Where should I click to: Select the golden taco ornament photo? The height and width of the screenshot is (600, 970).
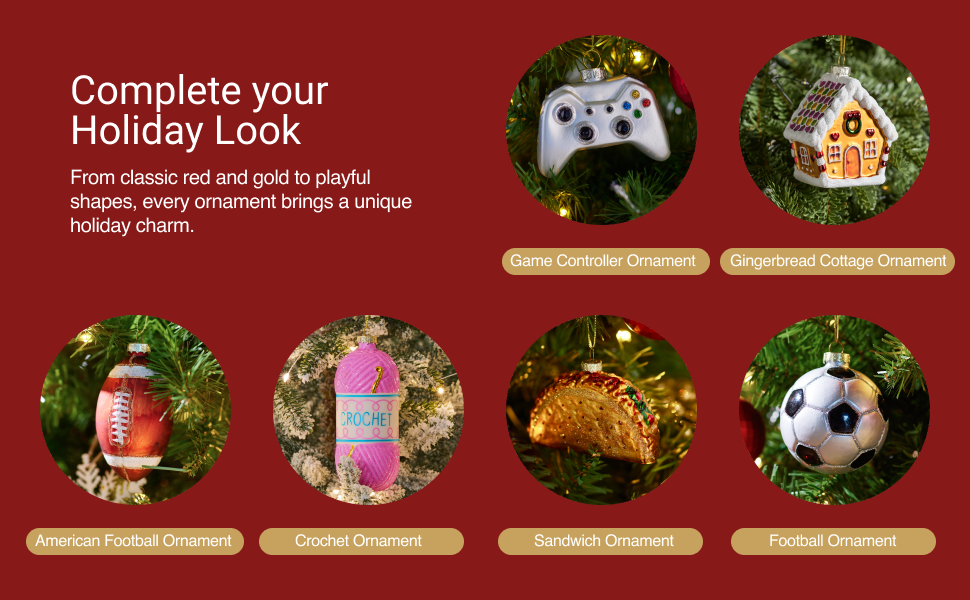tap(601, 410)
